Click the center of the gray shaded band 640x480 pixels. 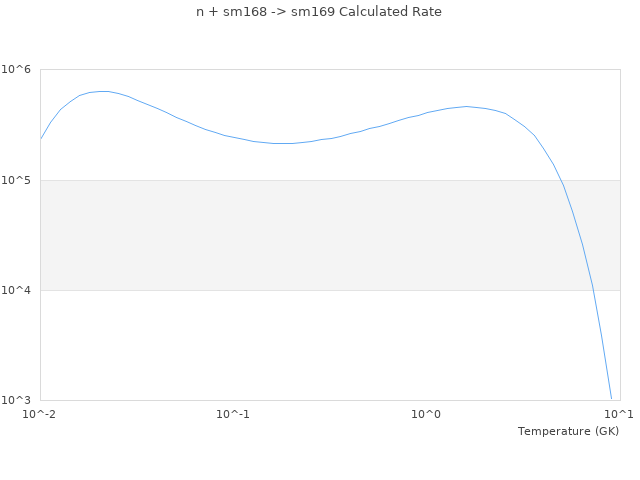coord(330,235)
